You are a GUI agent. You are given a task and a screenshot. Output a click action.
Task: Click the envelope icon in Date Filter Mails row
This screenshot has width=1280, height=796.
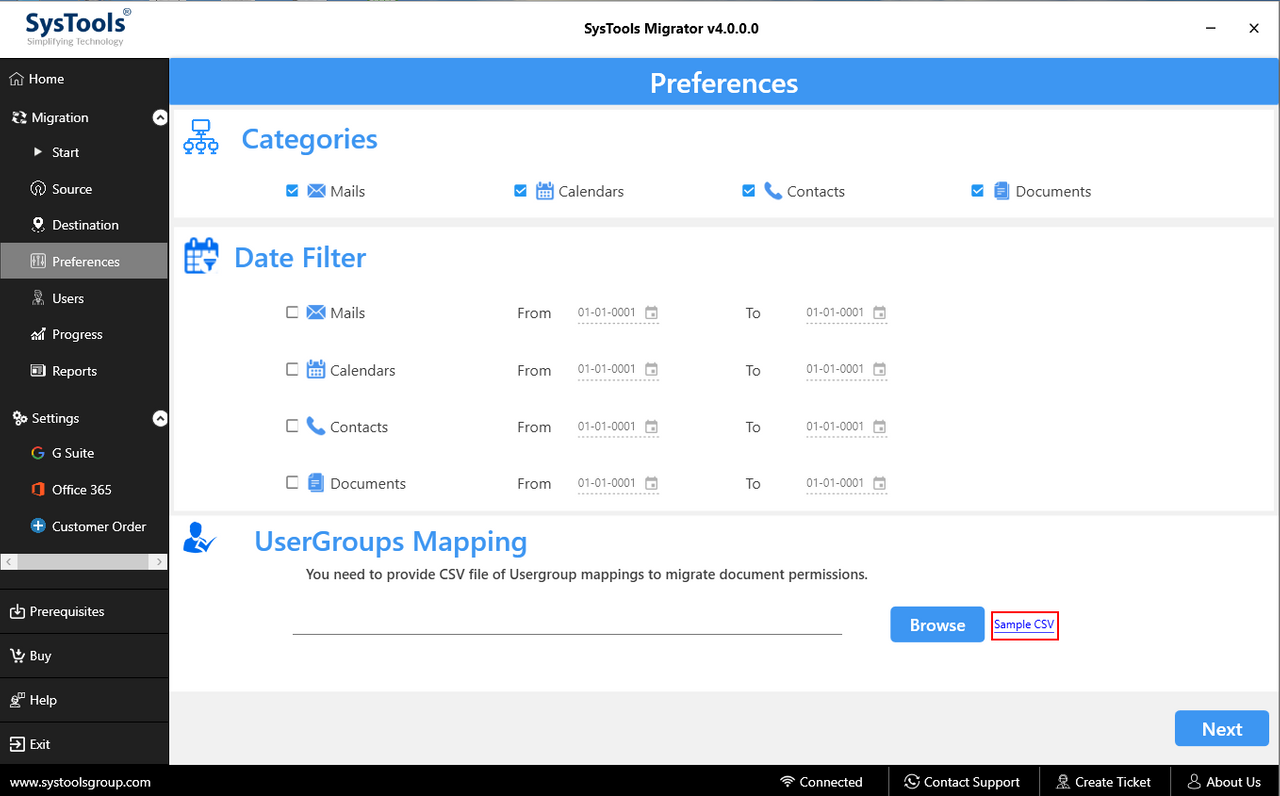[316, 312]
